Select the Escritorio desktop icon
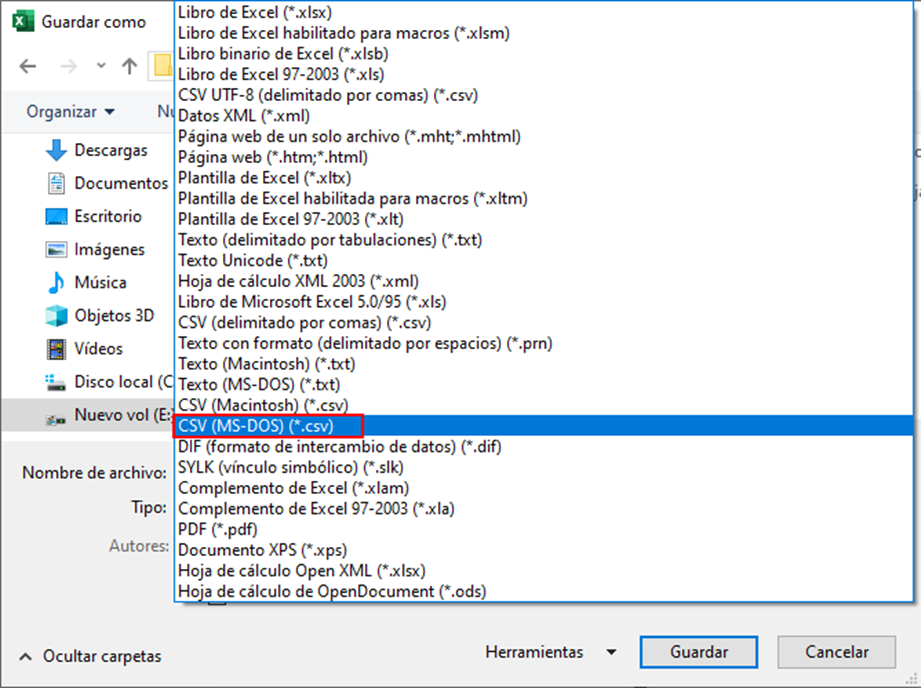The width and height of the screenshot is (921, 688). pyautogui.click(x=57, y=217)
